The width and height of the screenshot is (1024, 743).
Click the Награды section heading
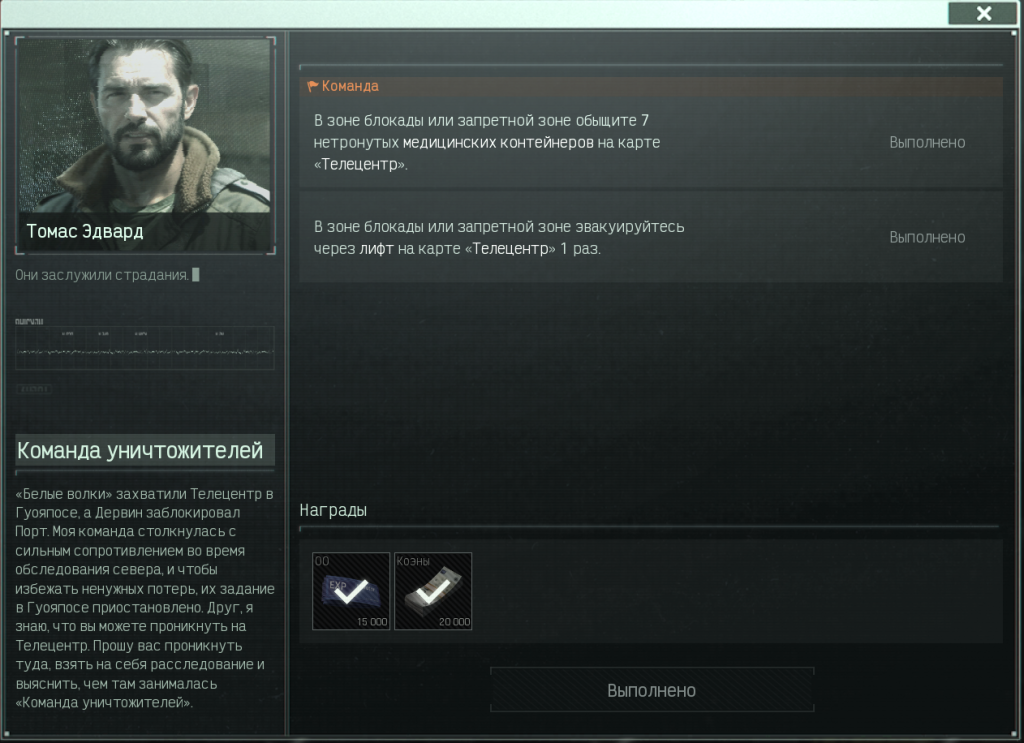click(333, 510)
